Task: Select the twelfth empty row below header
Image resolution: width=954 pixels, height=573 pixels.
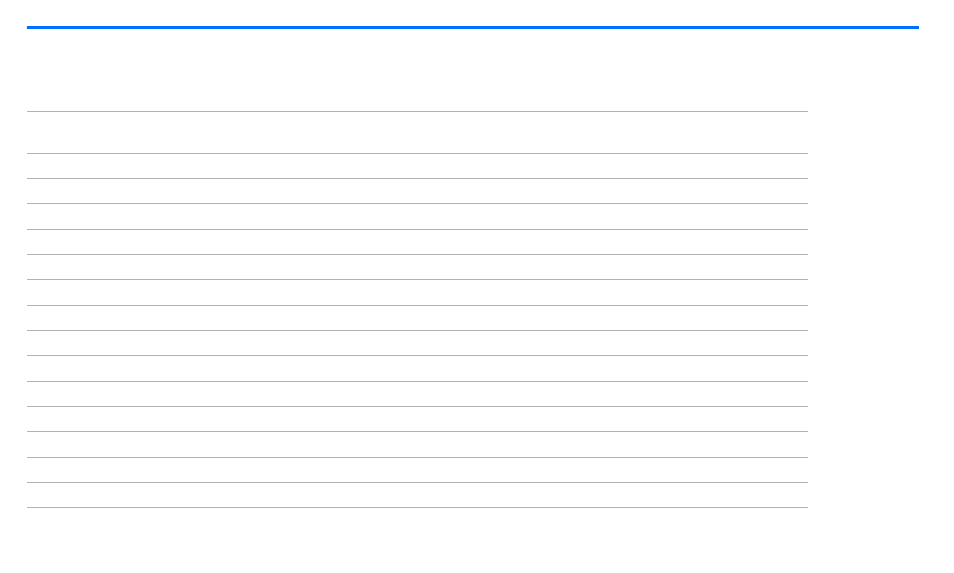Action: (x=417, y=445)
